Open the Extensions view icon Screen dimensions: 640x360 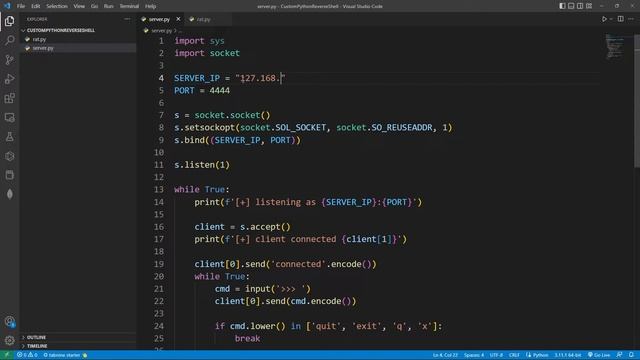pos(9,98)
